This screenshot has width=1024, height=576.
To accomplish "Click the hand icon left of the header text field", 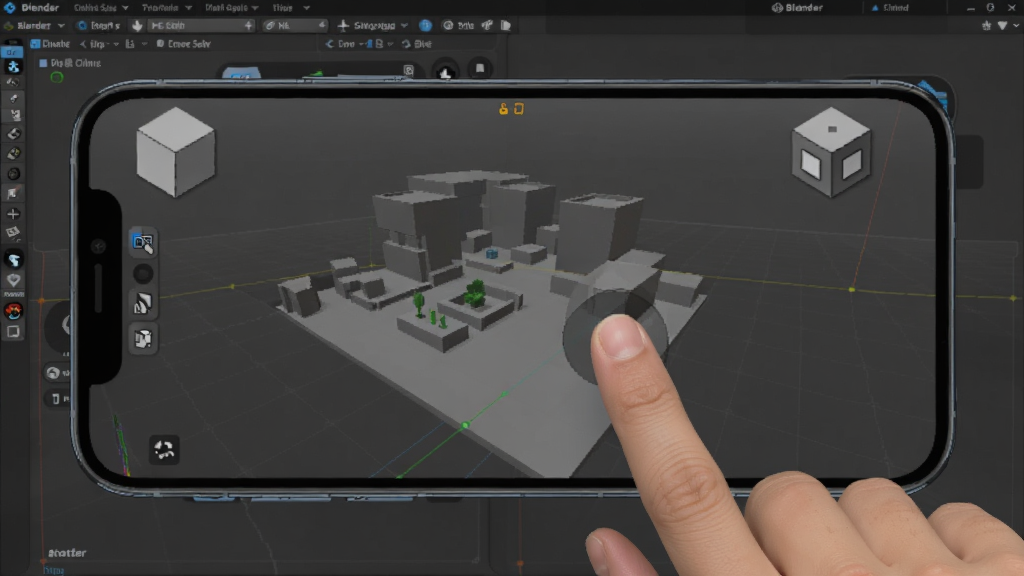I will [137, 25].
